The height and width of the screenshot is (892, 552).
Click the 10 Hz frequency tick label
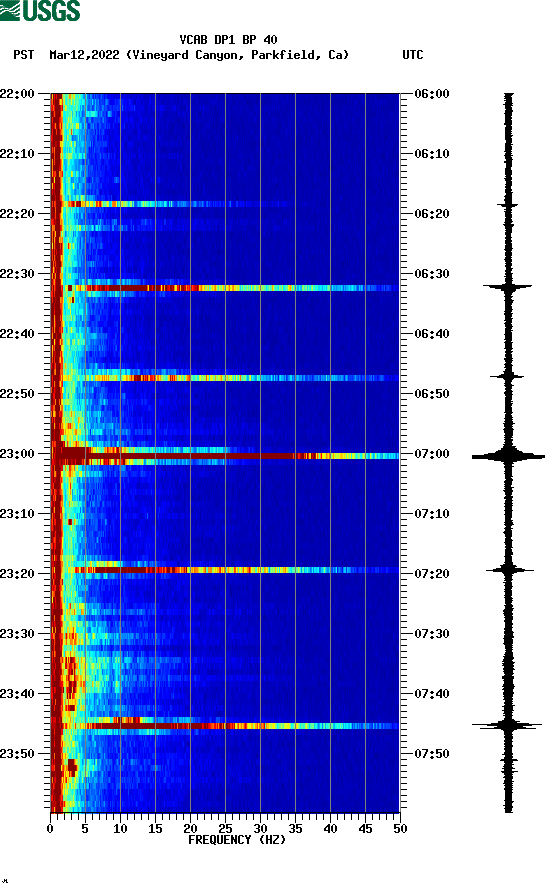[120, 829]
